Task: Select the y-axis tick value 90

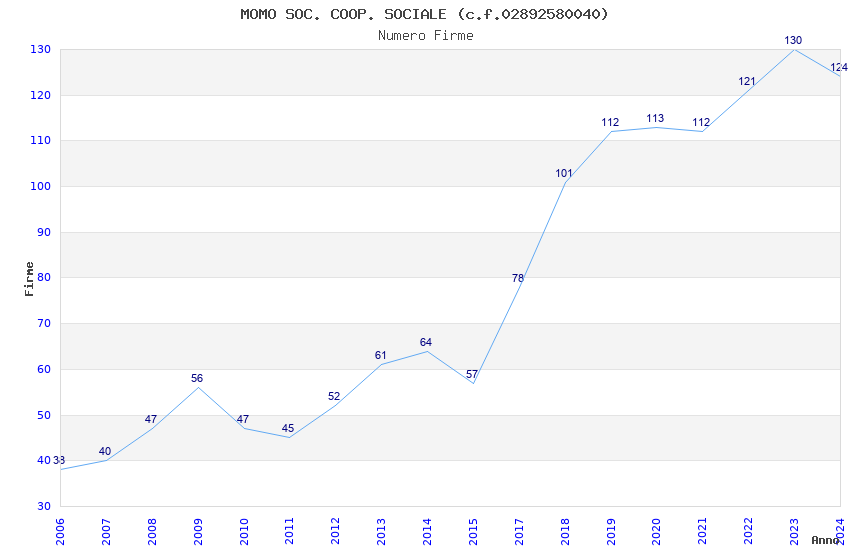Action: (44, 232)
